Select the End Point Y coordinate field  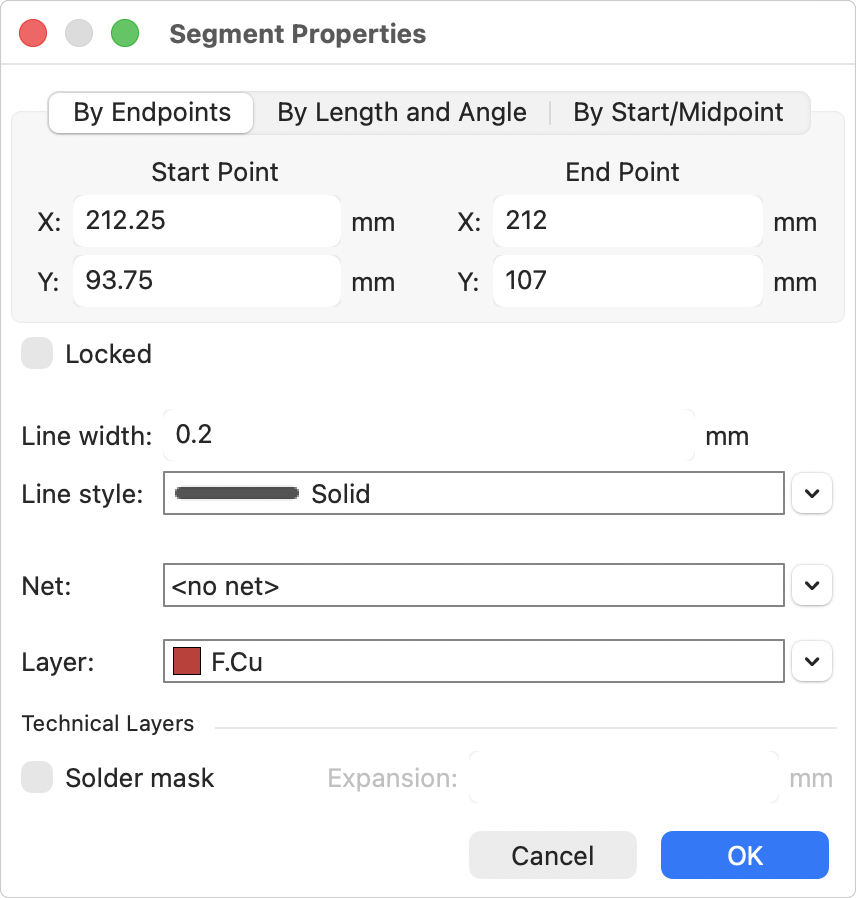pyautogui.click(x=627, y=281)
